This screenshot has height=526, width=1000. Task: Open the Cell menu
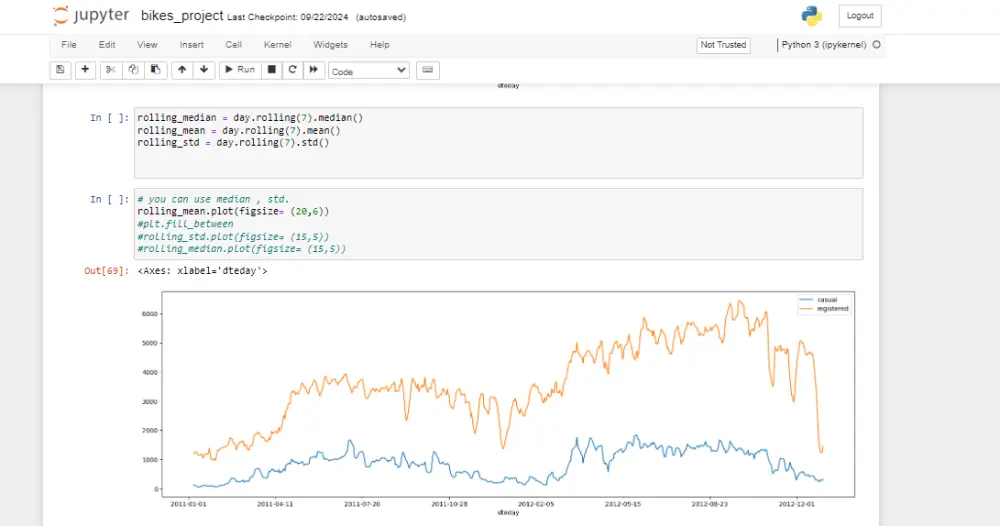233,45
